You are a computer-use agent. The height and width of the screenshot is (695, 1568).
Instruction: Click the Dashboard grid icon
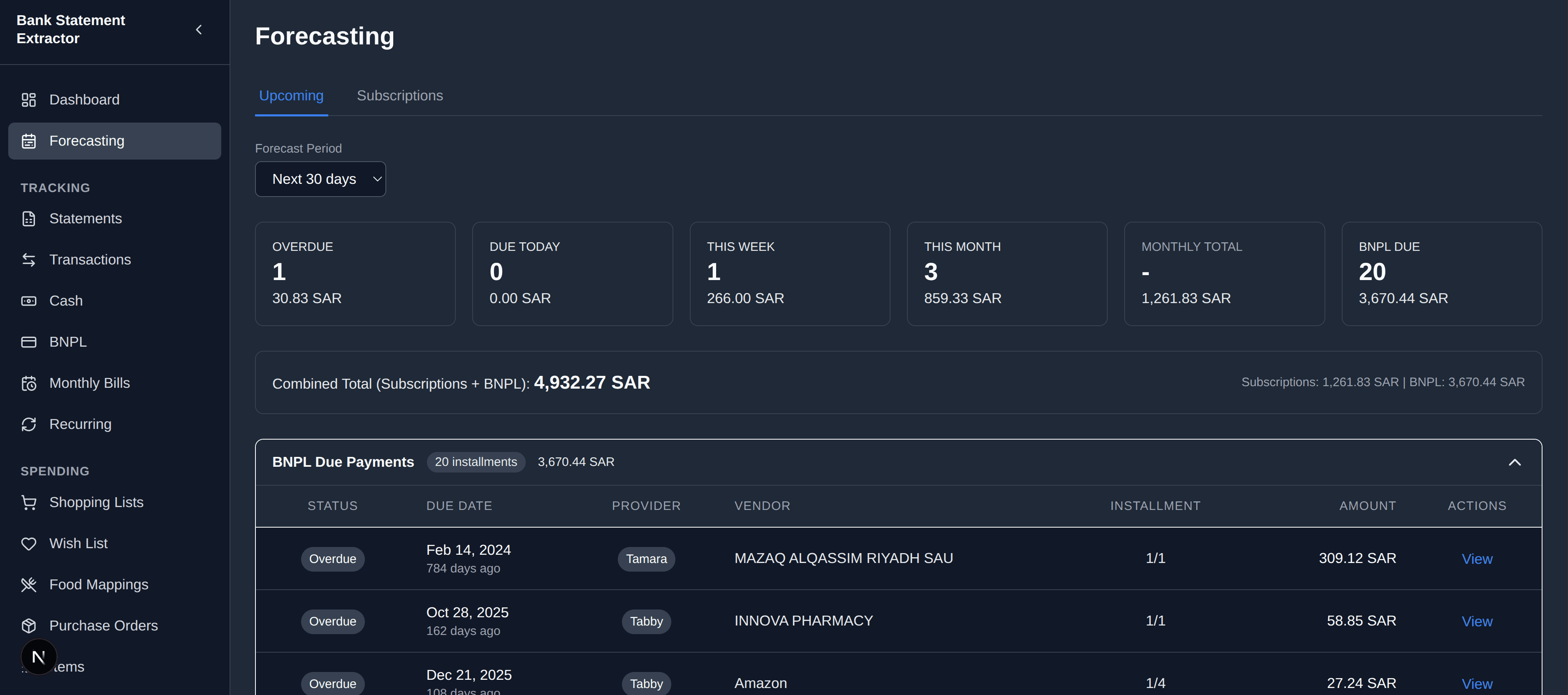29,100
